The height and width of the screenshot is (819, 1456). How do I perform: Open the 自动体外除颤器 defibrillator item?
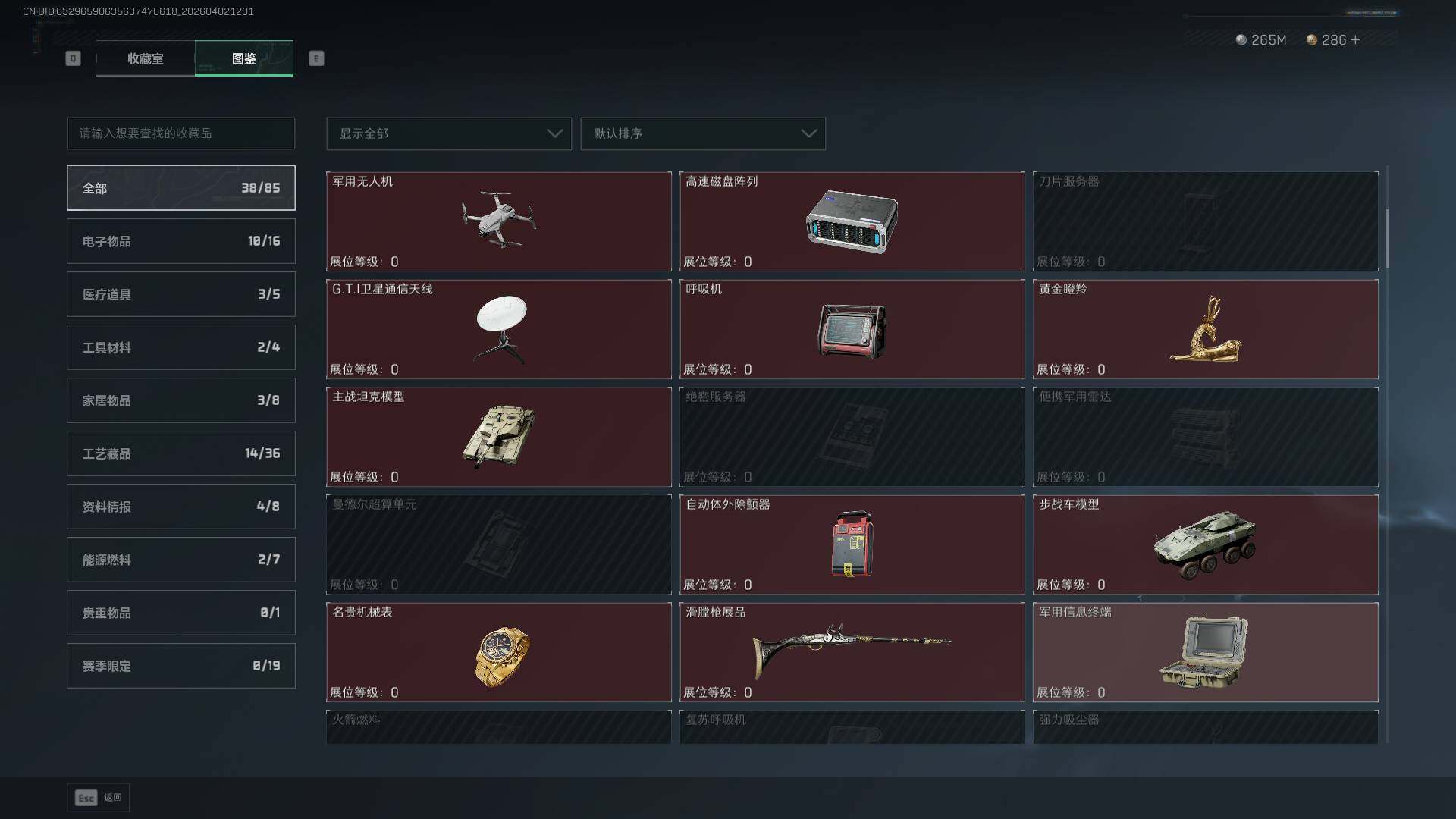click(x=852, y=544)
